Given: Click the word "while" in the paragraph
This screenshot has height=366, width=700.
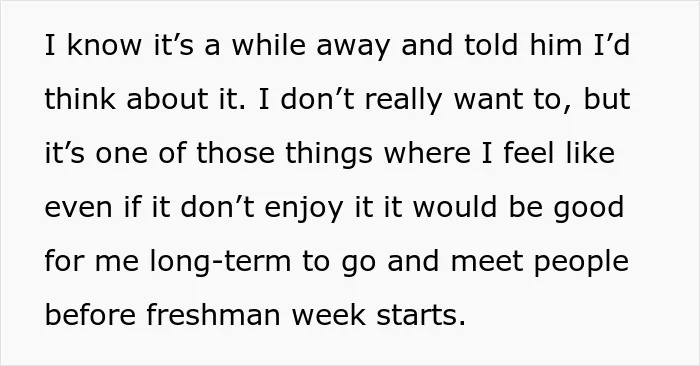Looking at the screenshot, I should click(269, 45).
